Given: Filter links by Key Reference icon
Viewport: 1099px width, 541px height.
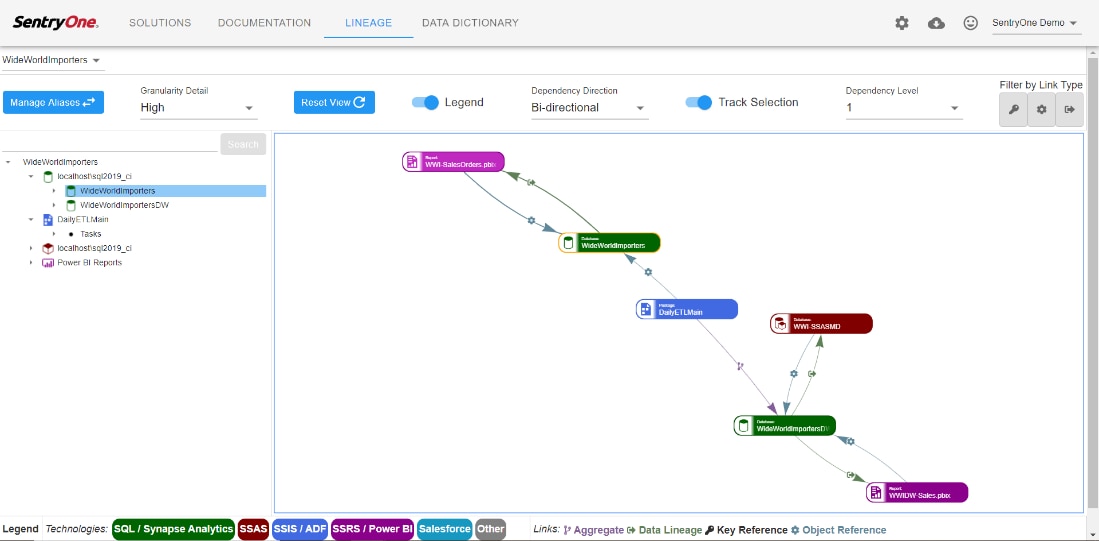Looking at the screenshot, I should tap(1013, 109).
